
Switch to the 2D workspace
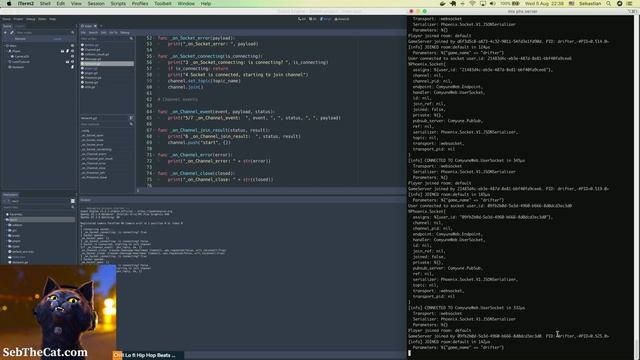[x=302, y=19]
